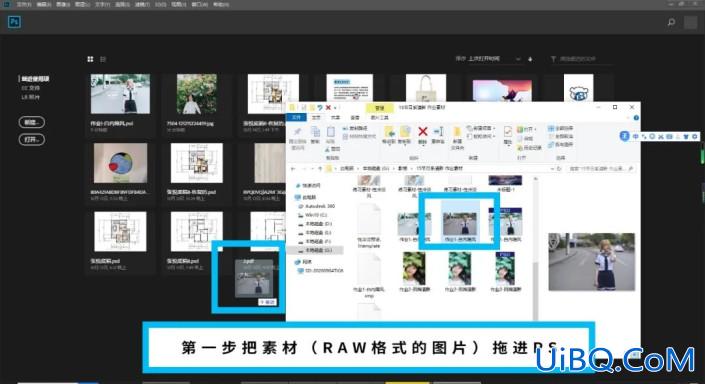Switch to the Home tab in Explorer ribbon

click(x=317, y=117)
